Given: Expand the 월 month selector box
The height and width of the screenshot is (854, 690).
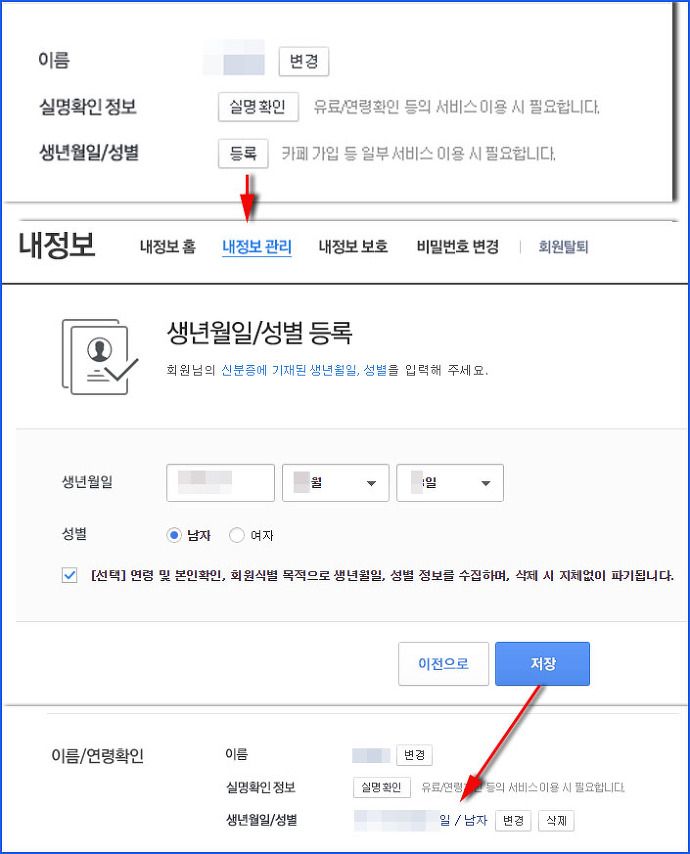Looking at the screenshot, I should point(335,483).
